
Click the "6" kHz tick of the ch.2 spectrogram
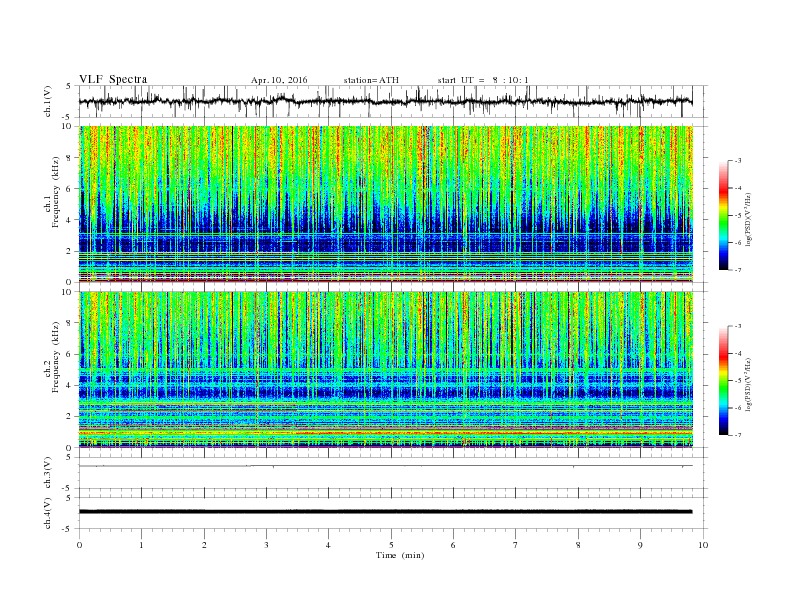[70, 354]
